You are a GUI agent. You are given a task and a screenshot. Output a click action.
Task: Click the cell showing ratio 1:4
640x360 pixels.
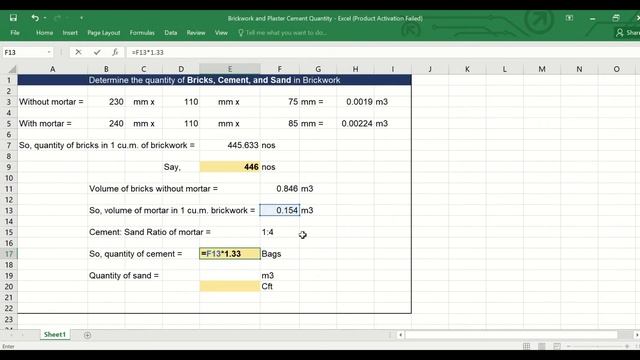tap(280, 232)
